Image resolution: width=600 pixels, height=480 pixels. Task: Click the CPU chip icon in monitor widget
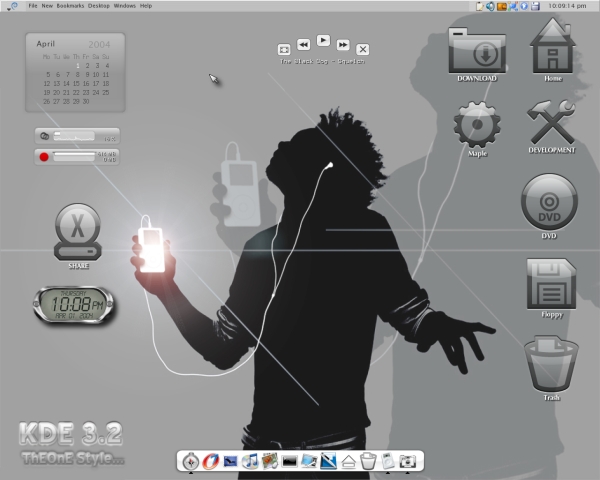pos(44,136)
